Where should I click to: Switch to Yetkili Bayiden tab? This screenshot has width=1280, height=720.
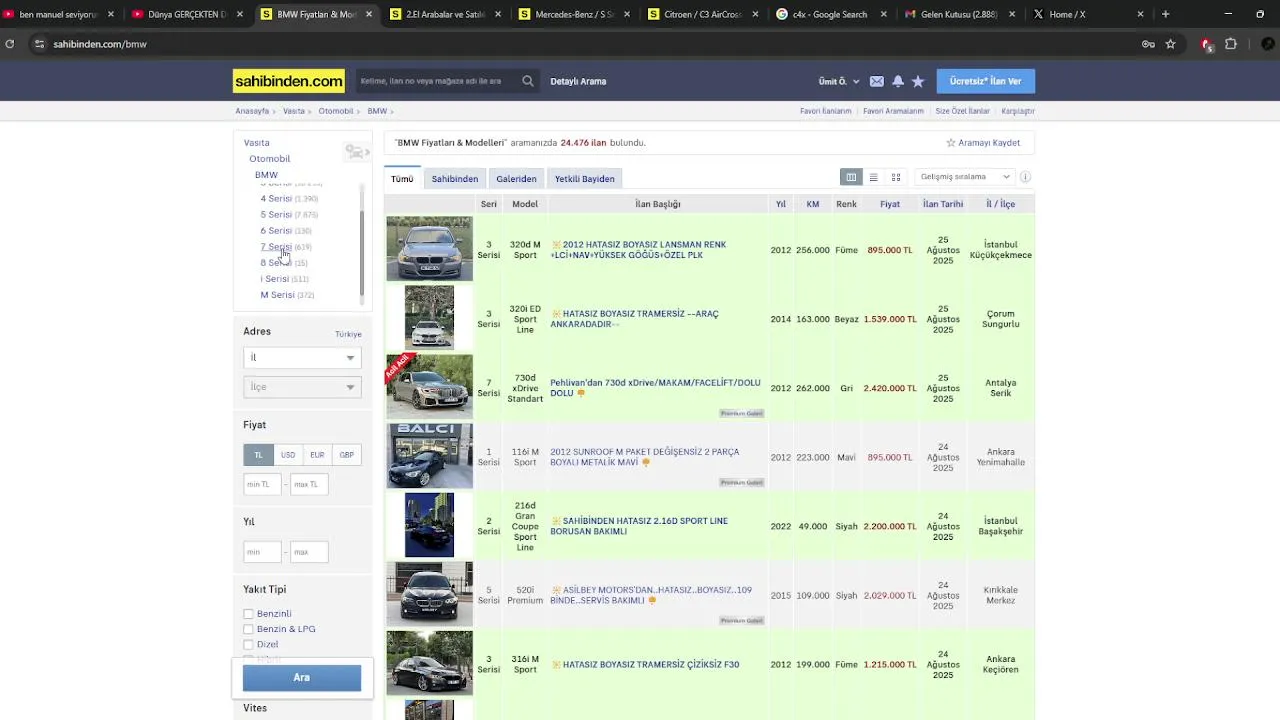(x=585, y=179)
